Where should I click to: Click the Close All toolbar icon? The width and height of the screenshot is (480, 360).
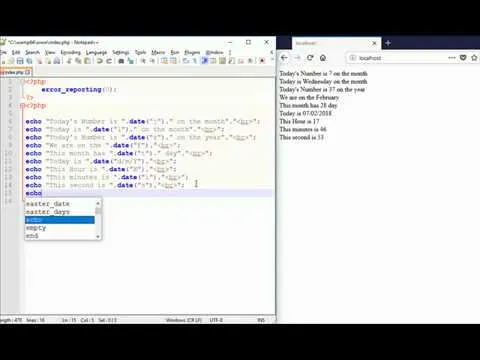[x=48, y=61]
